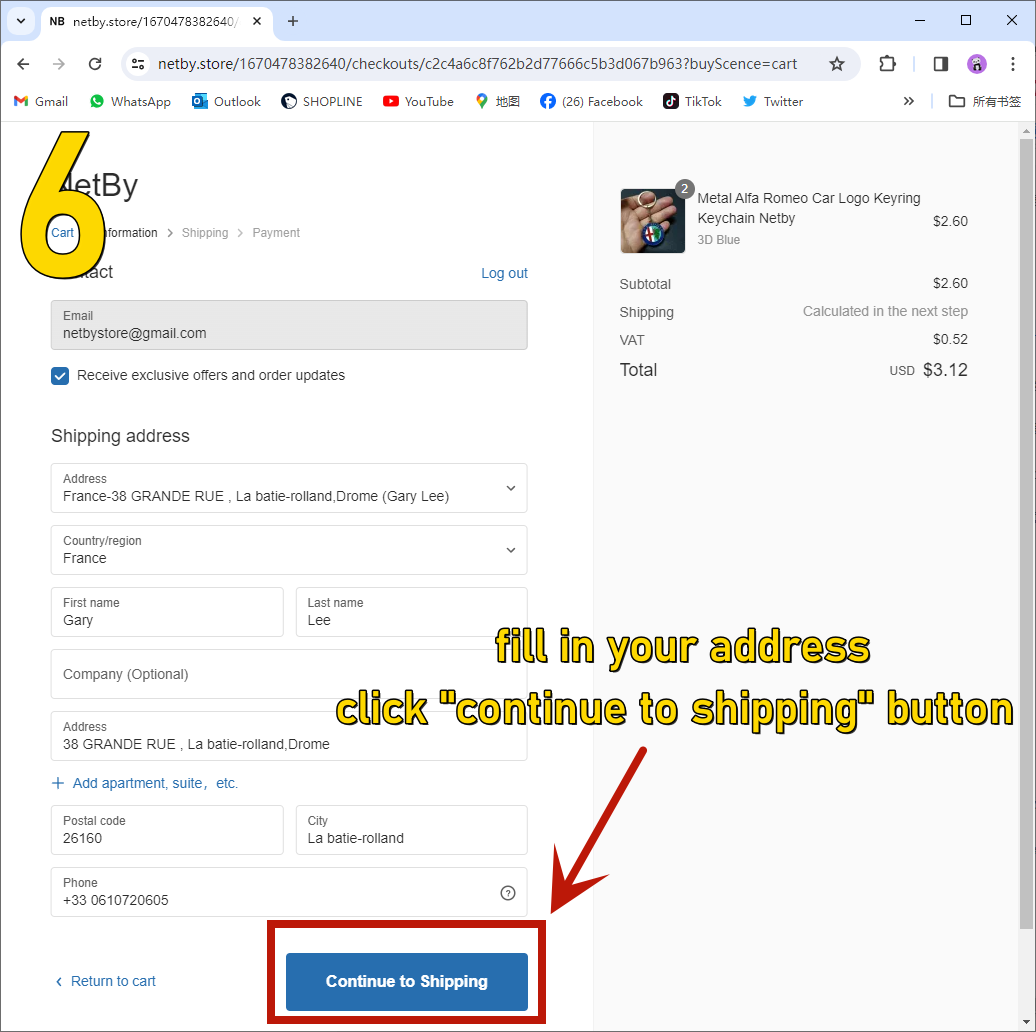The image size is (1036, 1032).
Task: Open the Chrome three-dot menu
Action: pyautogui.click(x=1013, y=64)
